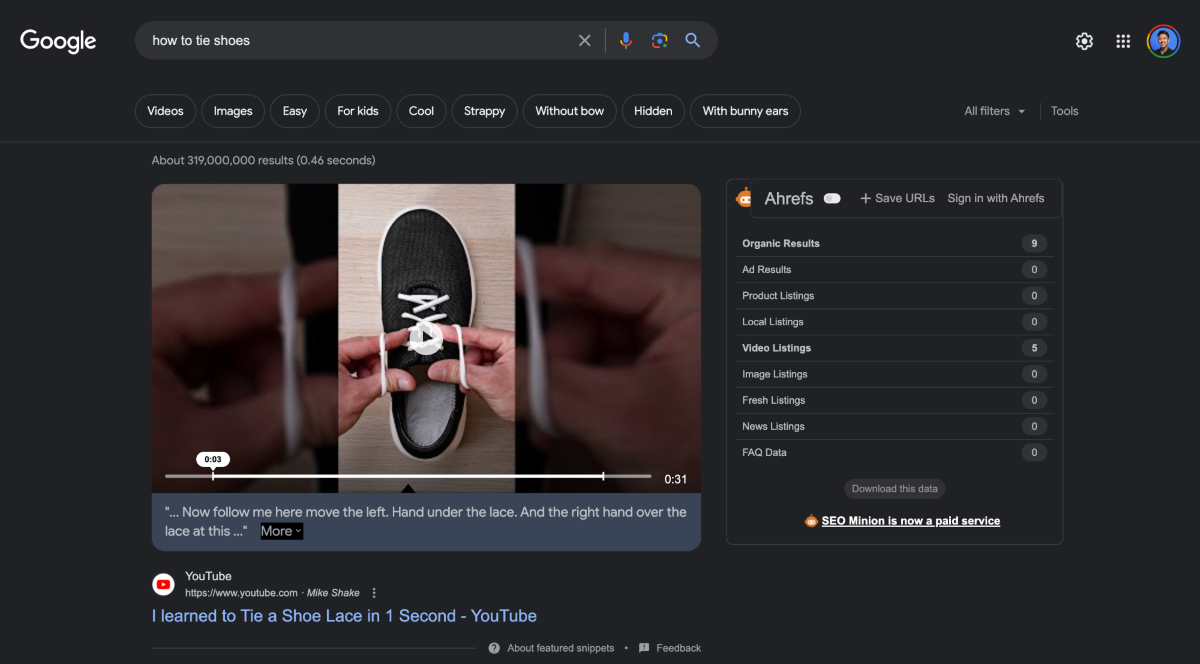Open I learned to Tie a Shoe Lace result
Viewport: 1200px width, 664px height.
344,616
